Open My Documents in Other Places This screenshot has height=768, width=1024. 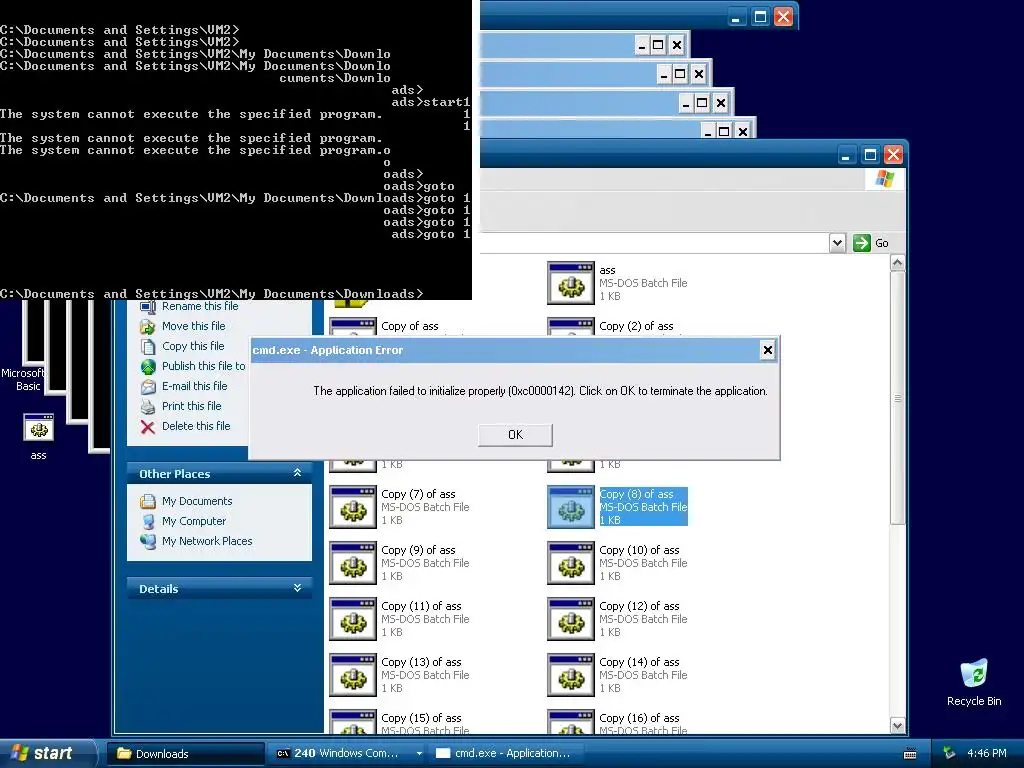[197, 502]
